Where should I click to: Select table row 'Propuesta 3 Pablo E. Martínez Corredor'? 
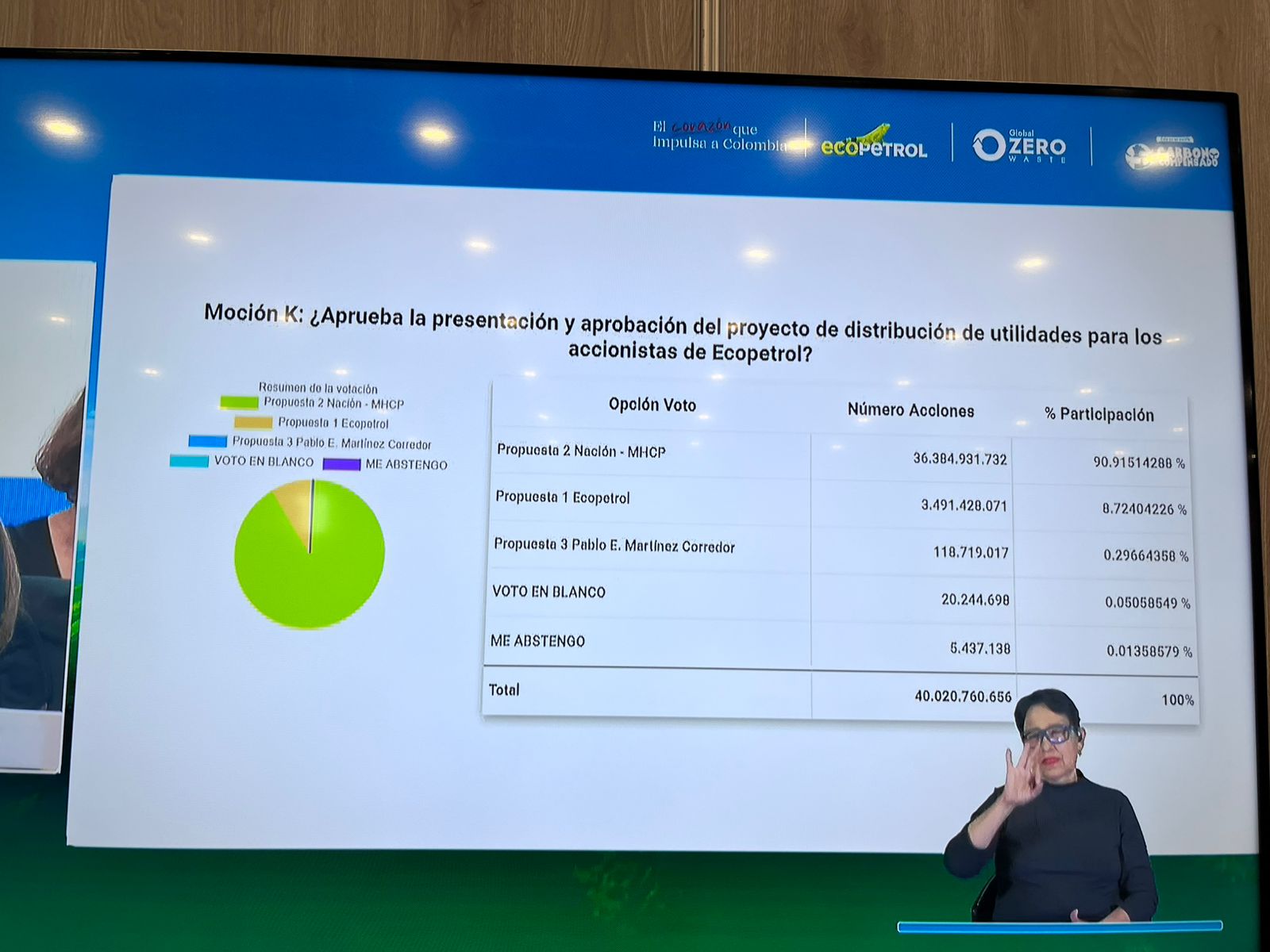(840, 550)
